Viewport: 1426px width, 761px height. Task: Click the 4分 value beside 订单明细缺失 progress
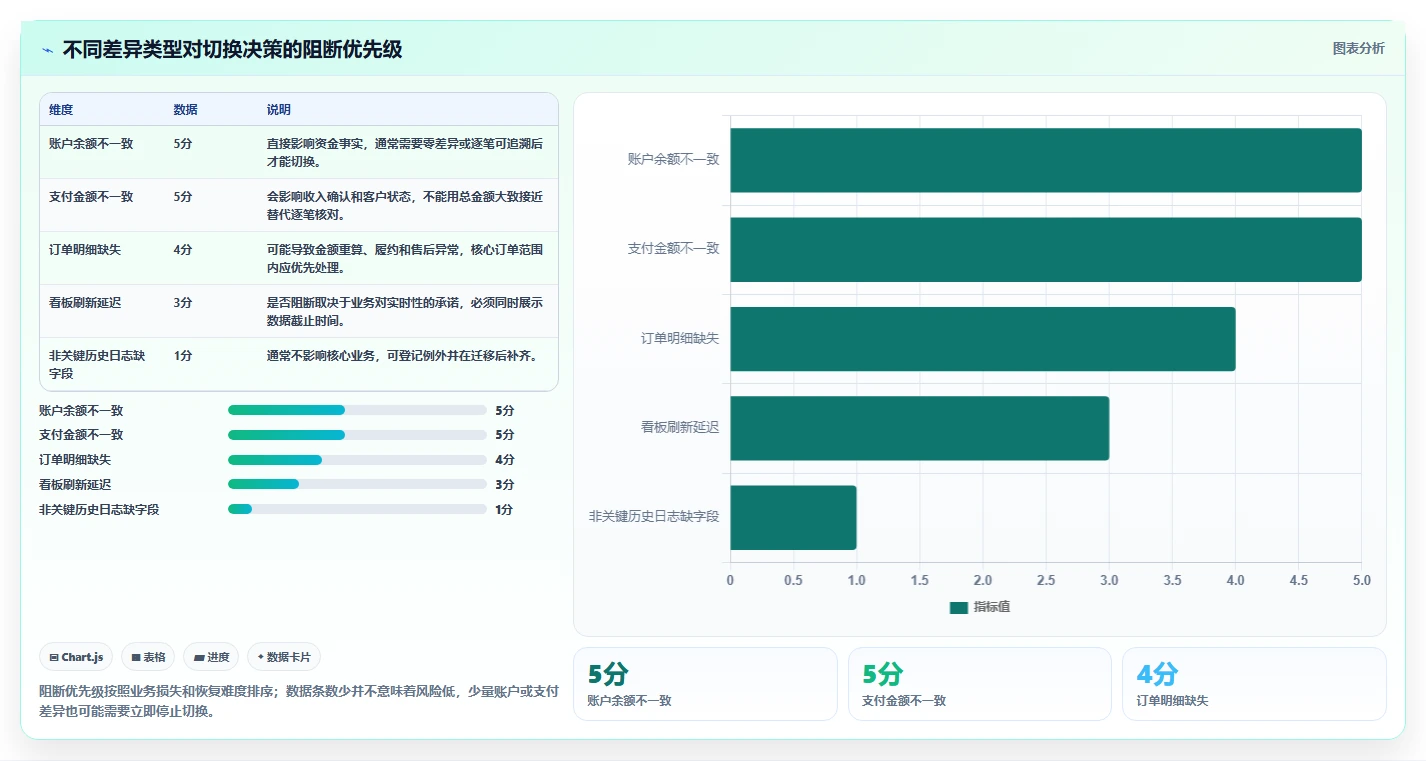point(505,460)
